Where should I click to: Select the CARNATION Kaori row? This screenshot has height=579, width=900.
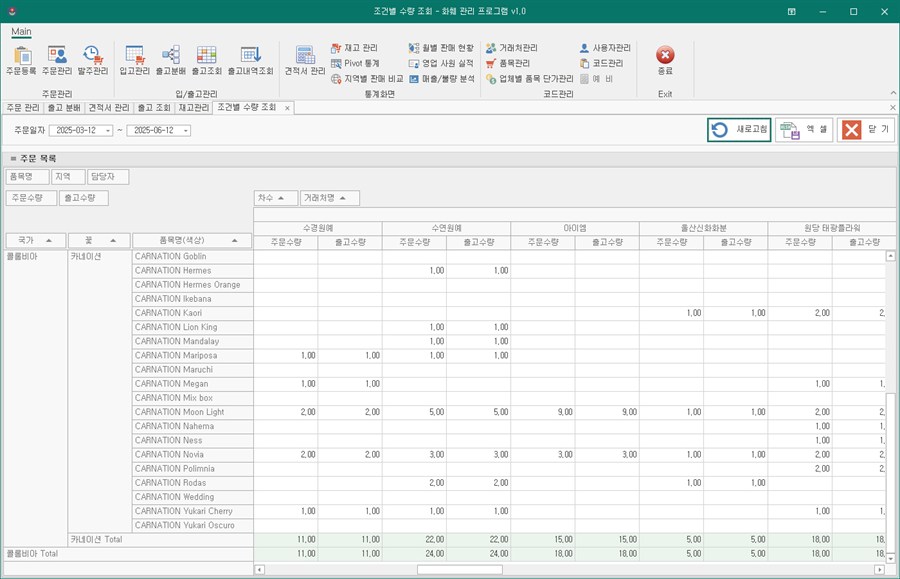pyautogui.click(x=192, y=313)
